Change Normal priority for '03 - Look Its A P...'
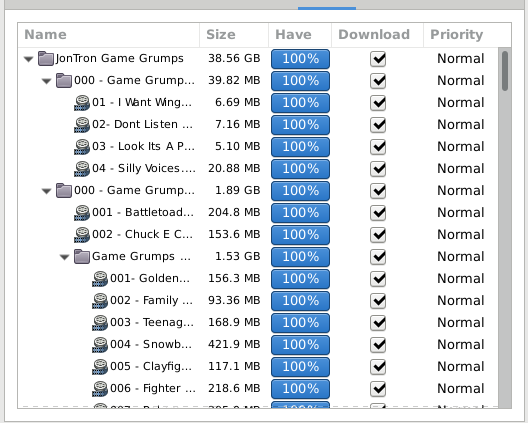The height and width of the screenshot is (423, 528). click(461, 147)
